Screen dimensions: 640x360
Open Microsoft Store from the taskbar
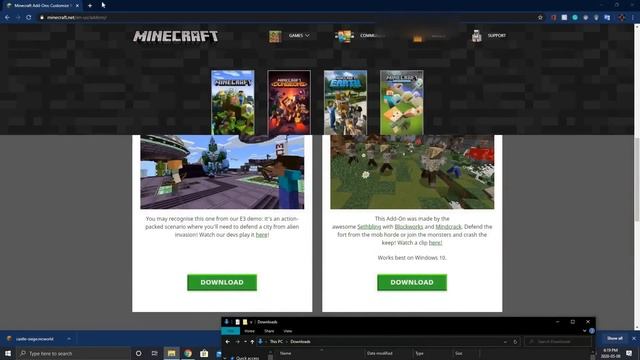204,353
